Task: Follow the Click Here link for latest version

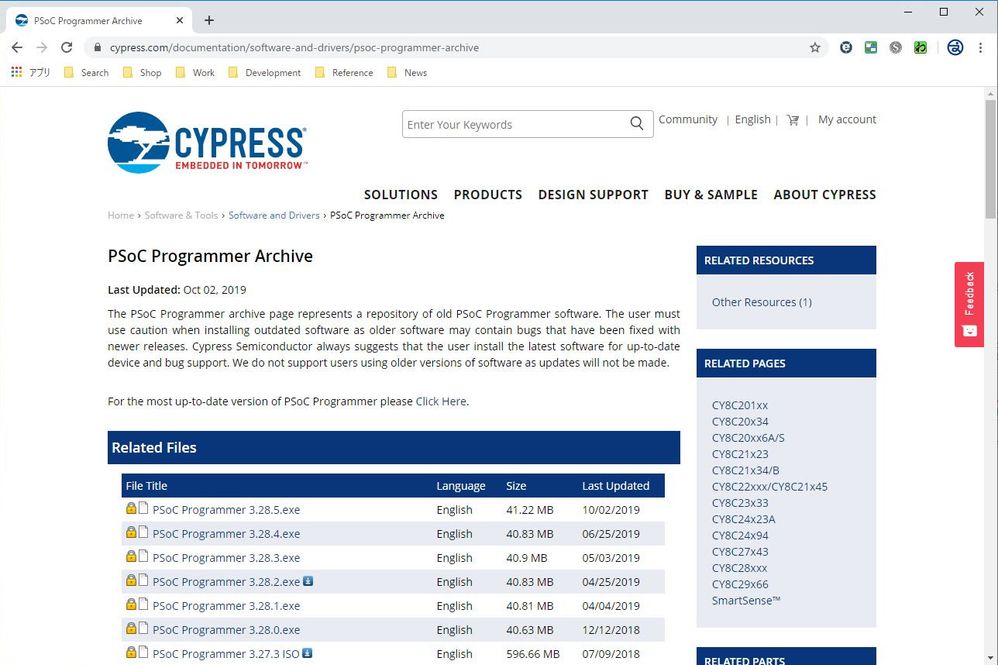Action: (x=441, y=402)
